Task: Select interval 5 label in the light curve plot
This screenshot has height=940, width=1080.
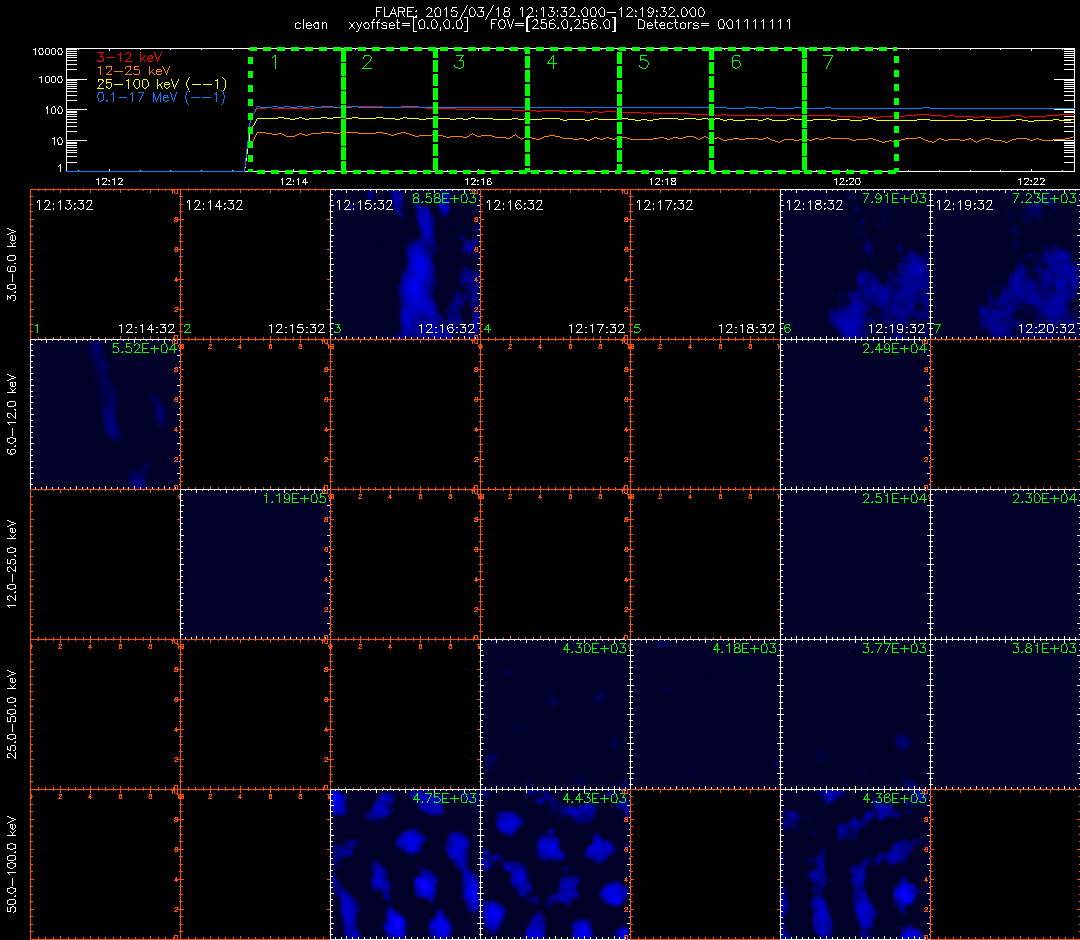Action: (x=644, y=63)
